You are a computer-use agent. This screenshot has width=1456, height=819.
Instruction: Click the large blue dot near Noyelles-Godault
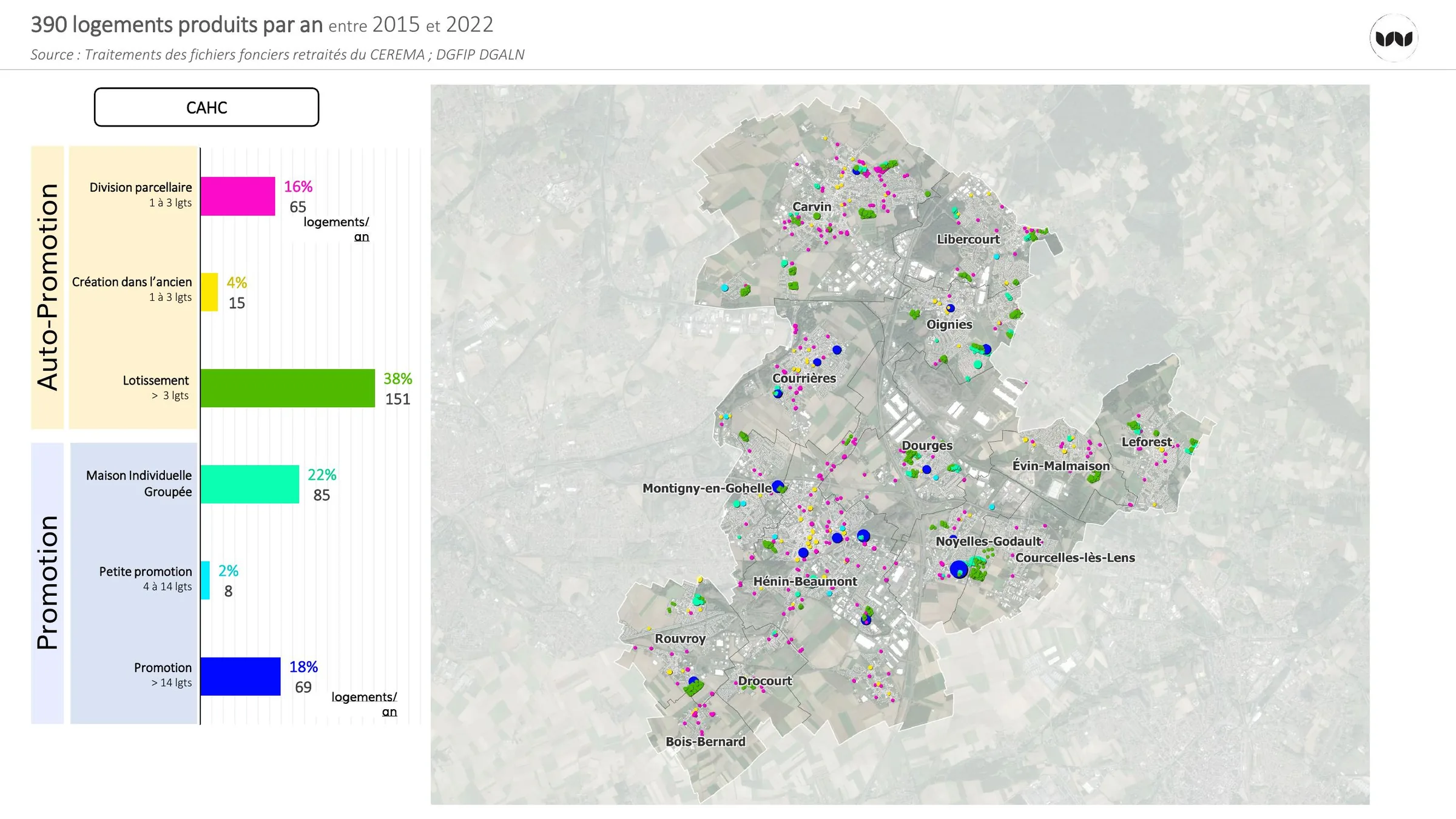(x=959, y=569)
